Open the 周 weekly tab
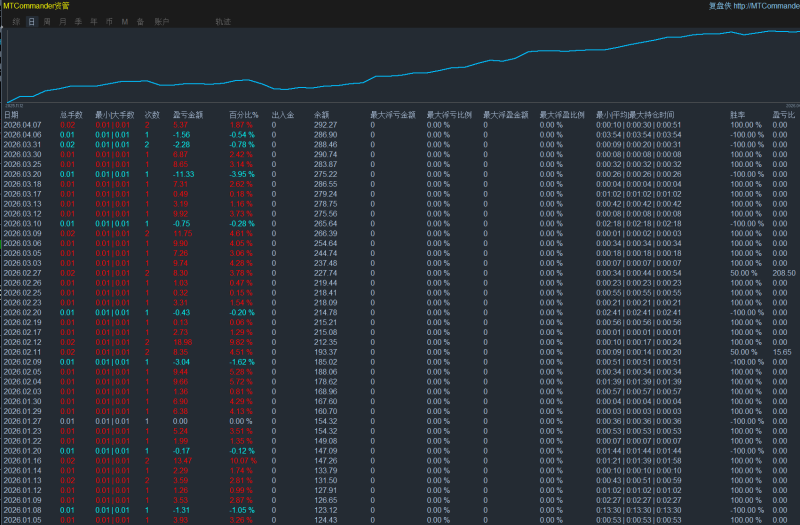 (47, 21)
